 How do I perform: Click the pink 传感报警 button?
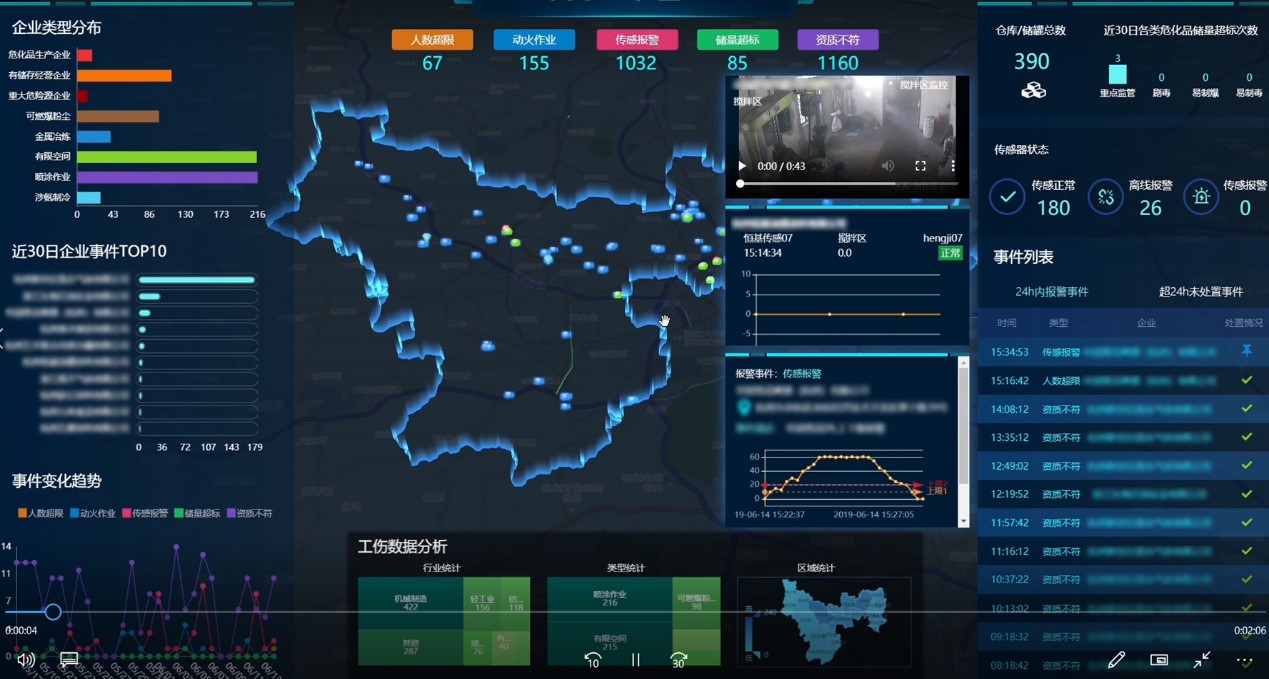637,40
